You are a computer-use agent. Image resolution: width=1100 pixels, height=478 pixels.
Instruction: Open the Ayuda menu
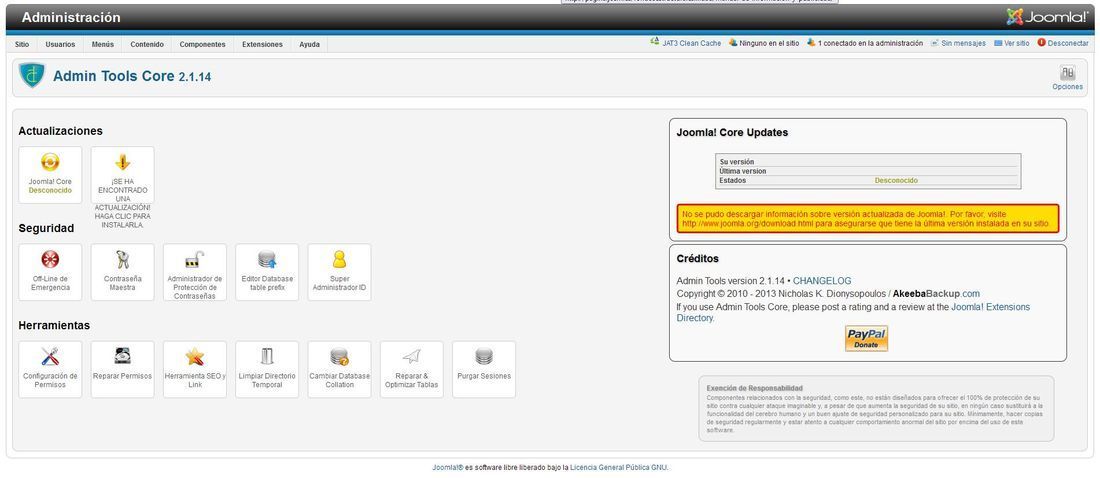[309, 44]
